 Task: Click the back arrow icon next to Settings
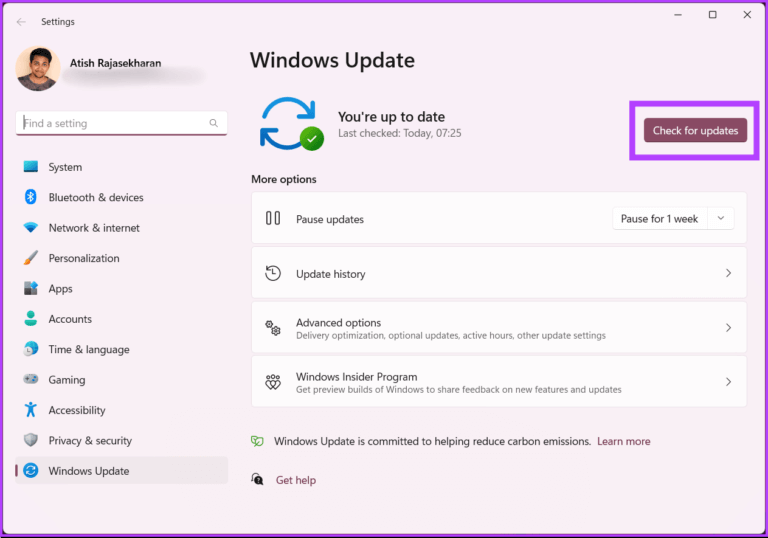point(21,22)
